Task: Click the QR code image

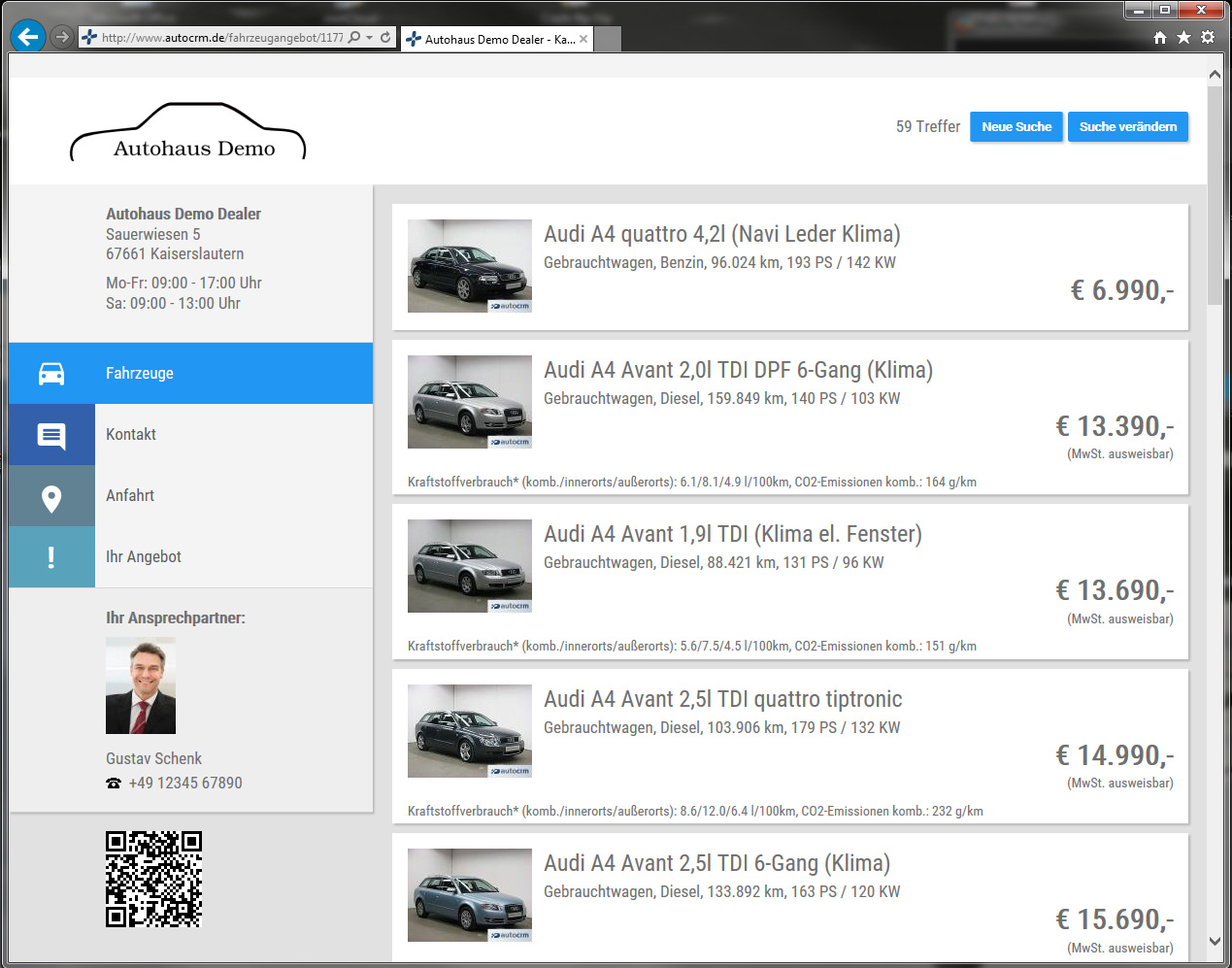Action: pos(154,880)
